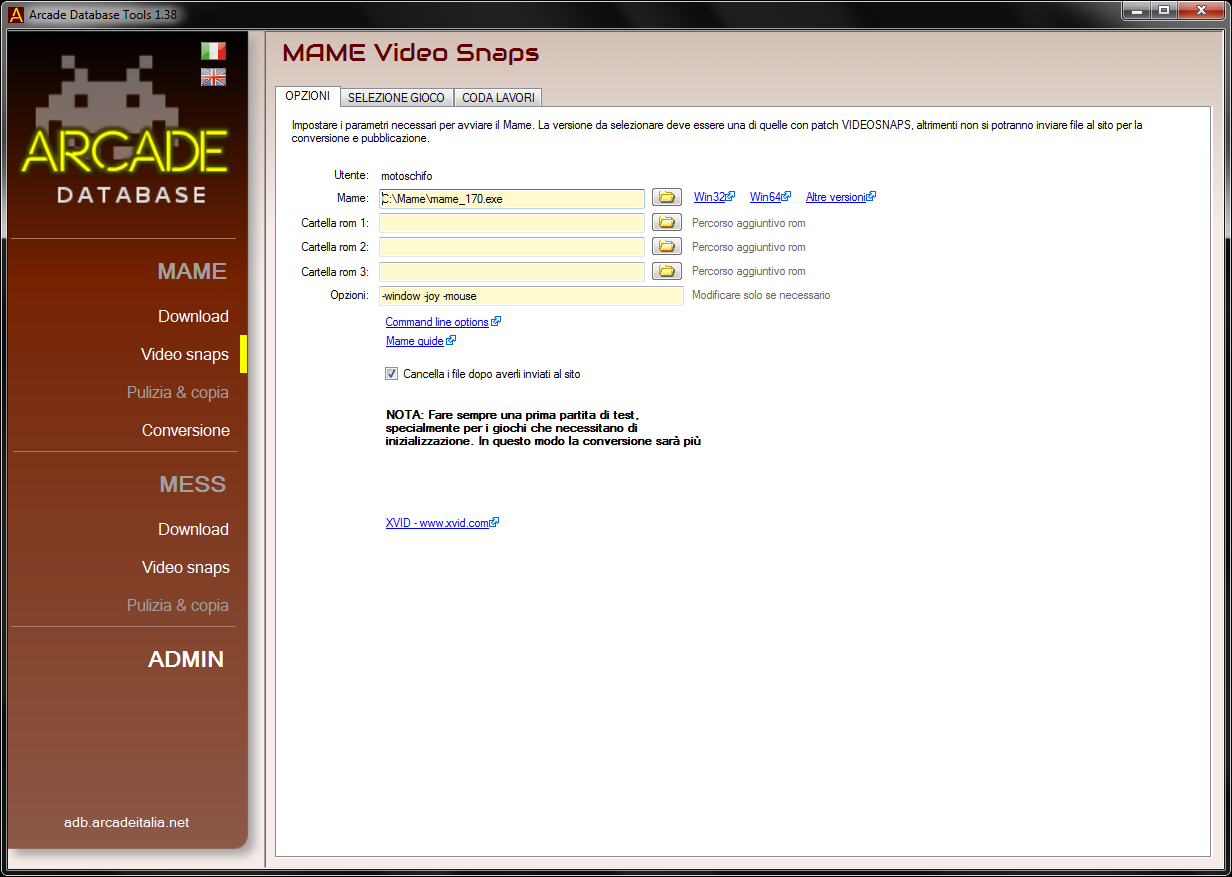Browse folder for Cartella rom 1
1232x877 pixels.
coord(667,222)
